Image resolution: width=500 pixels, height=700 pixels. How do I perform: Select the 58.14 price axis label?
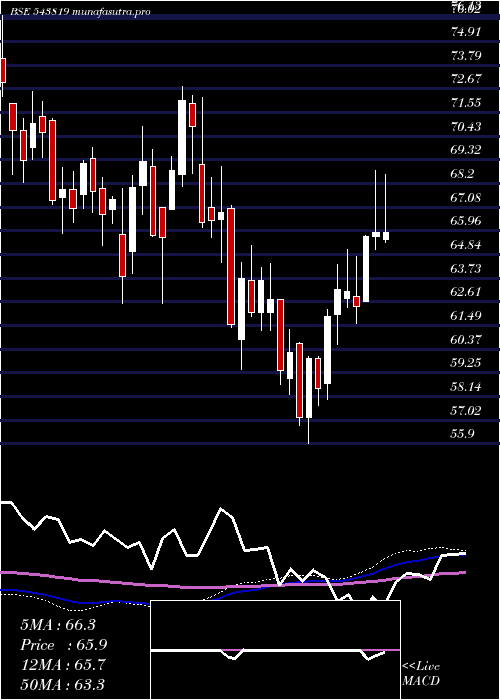[x=466, y=387]
